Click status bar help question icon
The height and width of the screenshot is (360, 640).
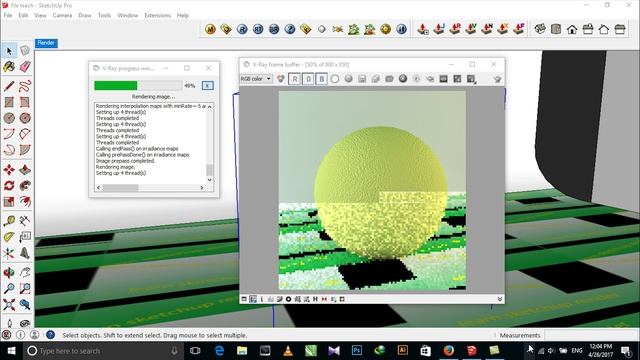pyautogui.click(x=50, y=335)
